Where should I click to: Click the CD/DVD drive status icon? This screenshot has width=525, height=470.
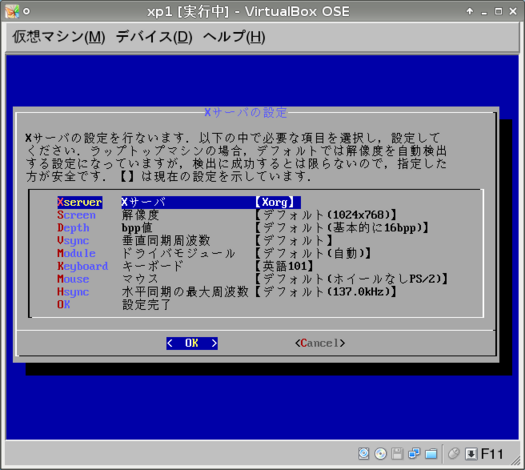point(380,454)
